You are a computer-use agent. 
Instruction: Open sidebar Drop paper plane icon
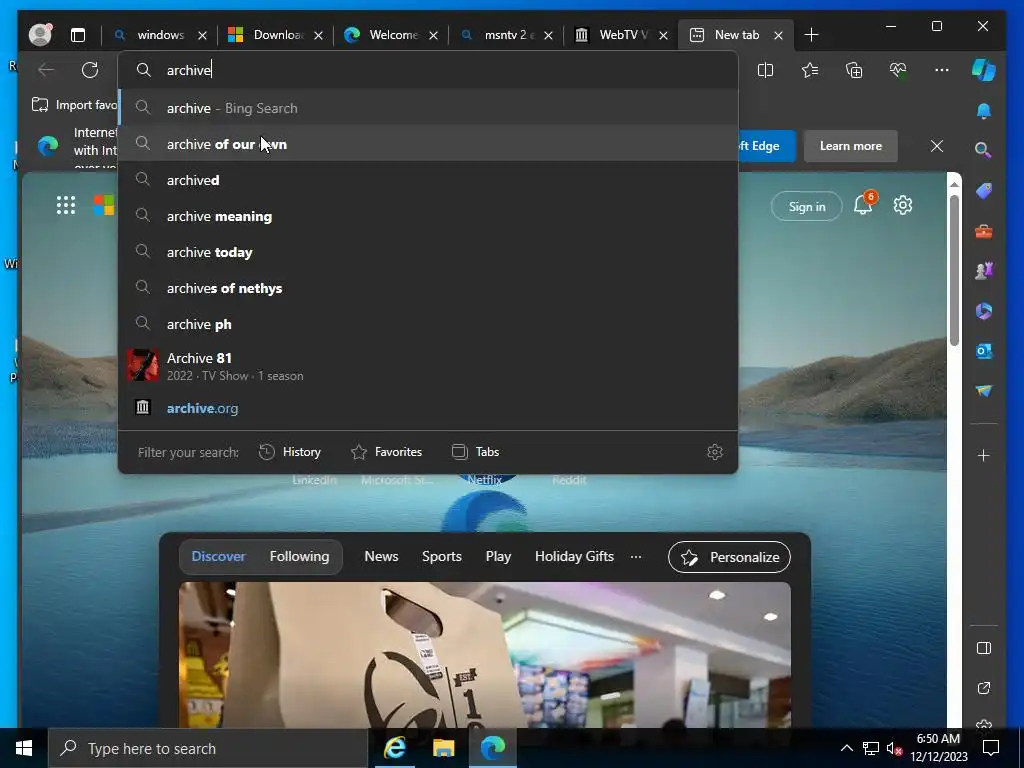coord(984,391)
